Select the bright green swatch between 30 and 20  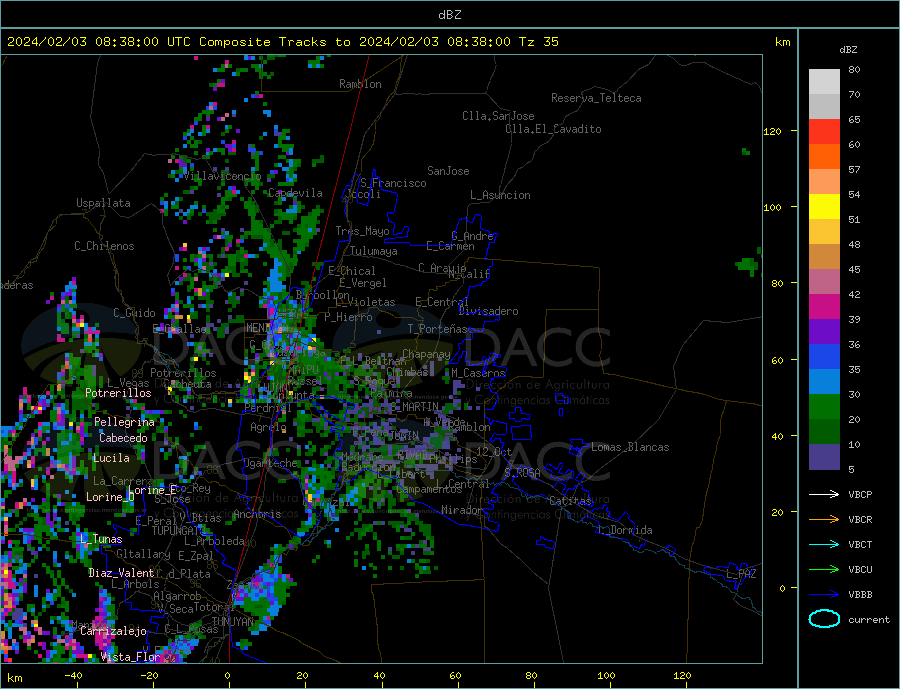[x=824, y=407]
